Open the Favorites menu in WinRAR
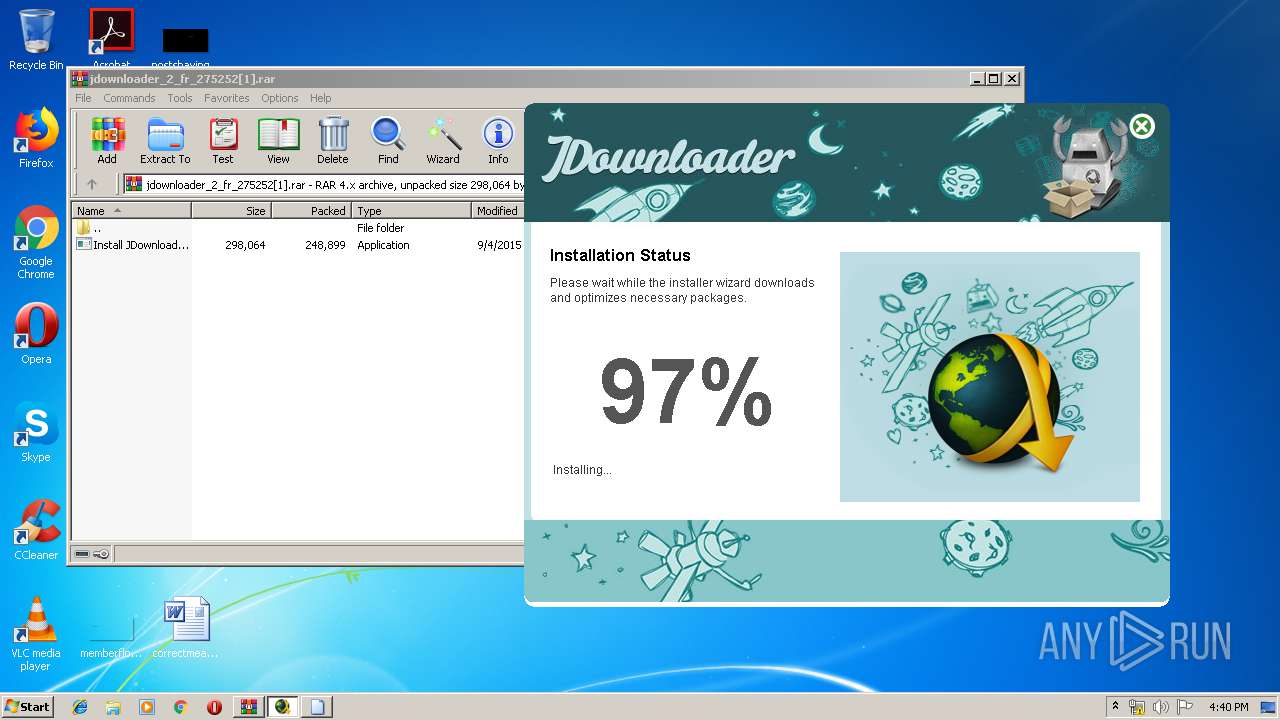Screen dimensions: 1280x720 (227, 98)
